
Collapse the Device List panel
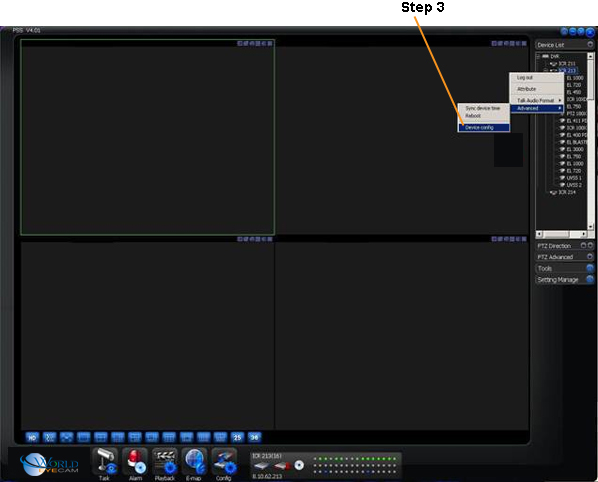coord(590,45)
